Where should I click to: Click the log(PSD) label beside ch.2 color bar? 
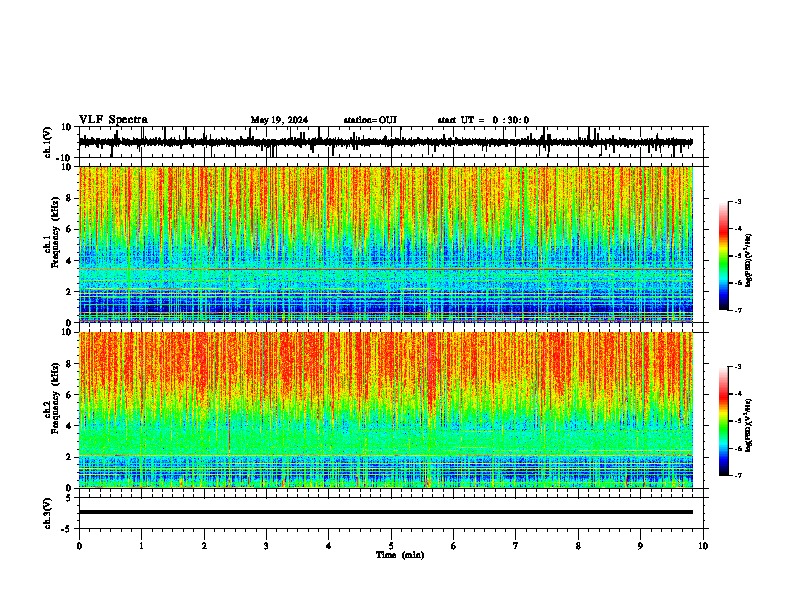coord(749,425)
